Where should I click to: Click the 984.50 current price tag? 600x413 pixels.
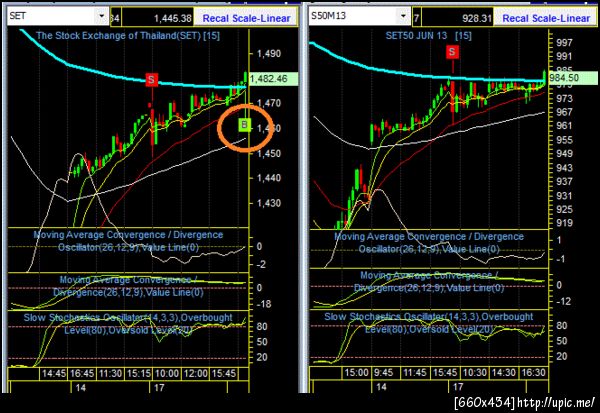coord(573,78)
